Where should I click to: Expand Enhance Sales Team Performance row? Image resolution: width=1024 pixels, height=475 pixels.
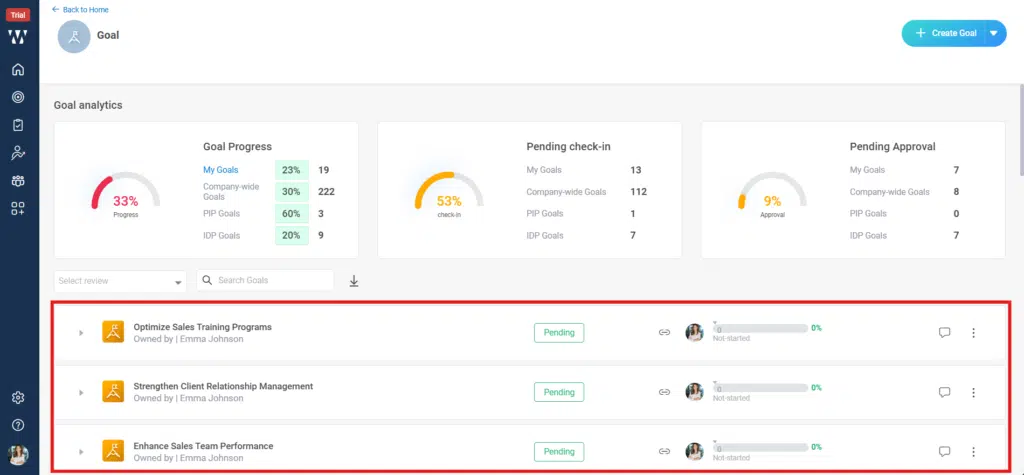point(81,451)
